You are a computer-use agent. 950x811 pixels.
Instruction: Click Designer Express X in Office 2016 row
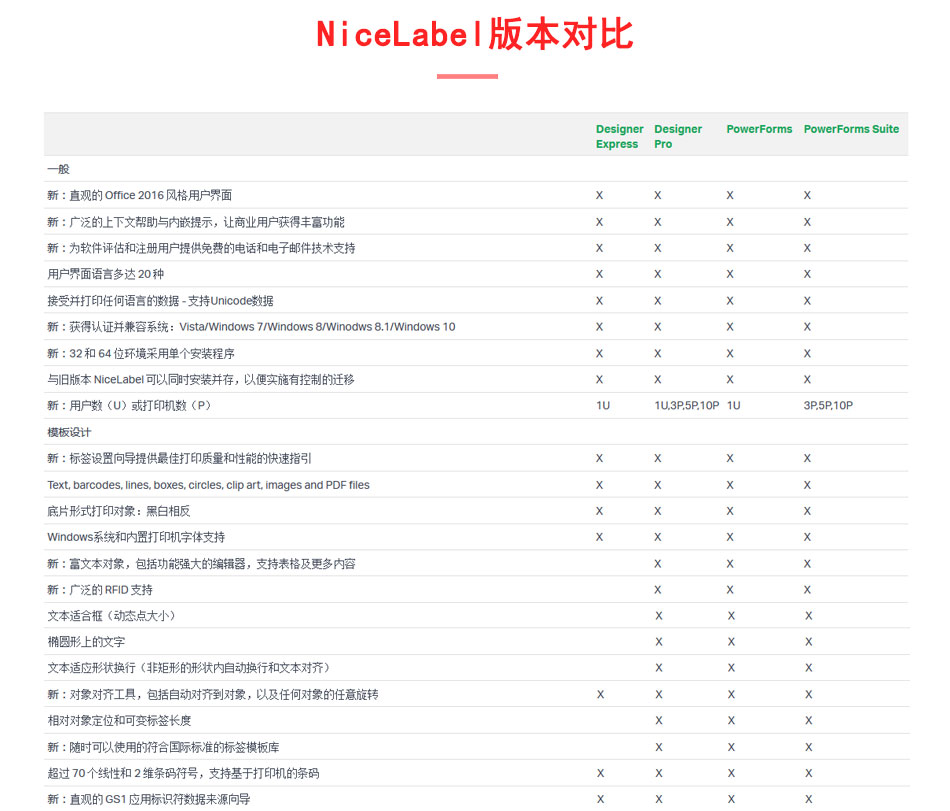coord(599,195)
